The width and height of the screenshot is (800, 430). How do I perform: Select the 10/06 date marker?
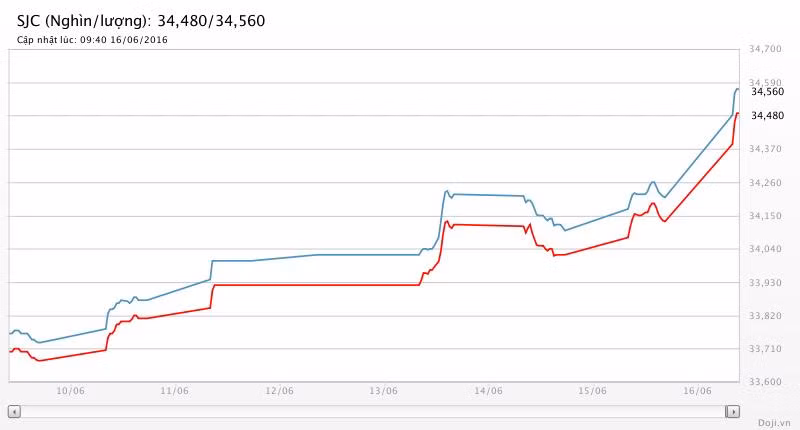[70, 391]
